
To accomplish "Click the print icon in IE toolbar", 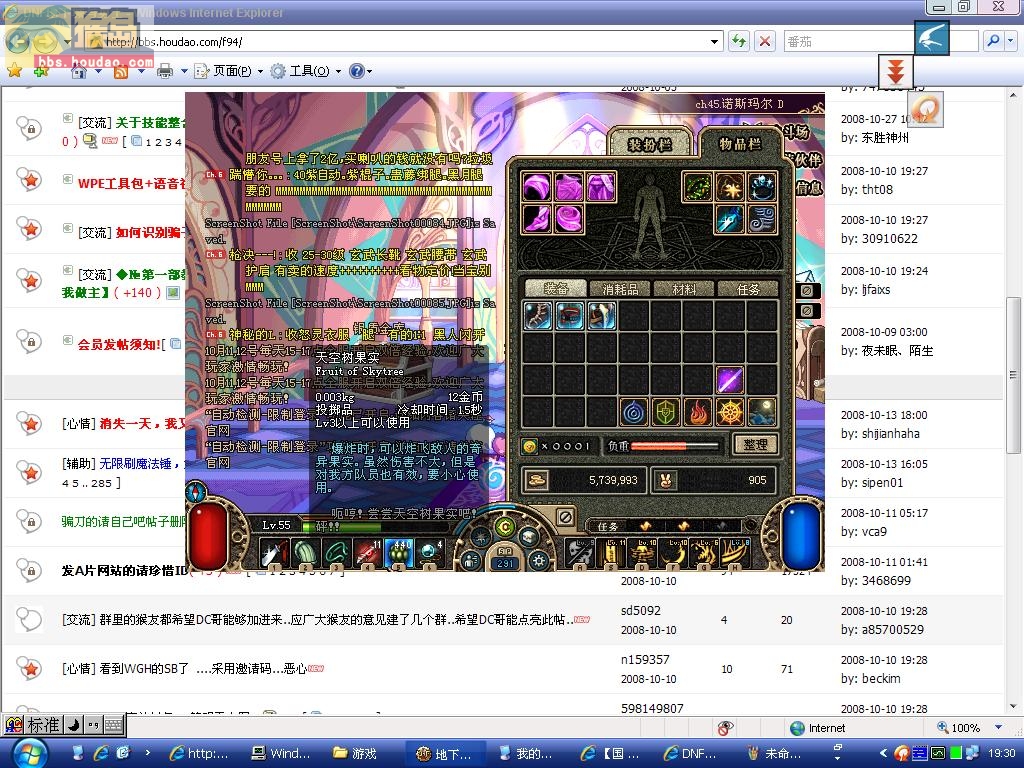I will pyautogui.click(x=165, y=71).
